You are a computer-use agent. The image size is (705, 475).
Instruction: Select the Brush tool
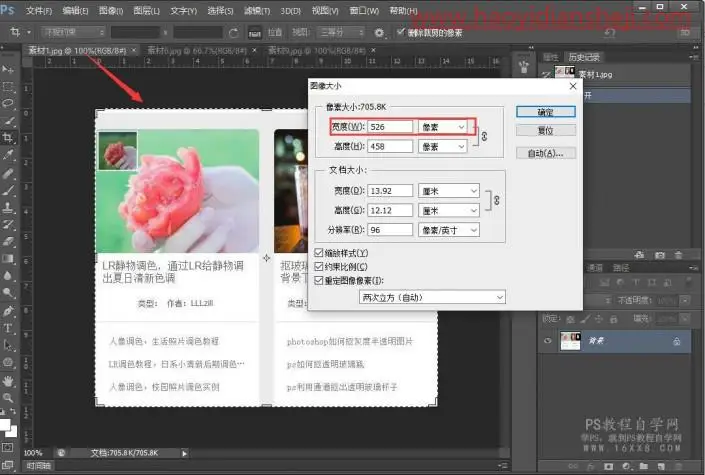coord(8,190)
